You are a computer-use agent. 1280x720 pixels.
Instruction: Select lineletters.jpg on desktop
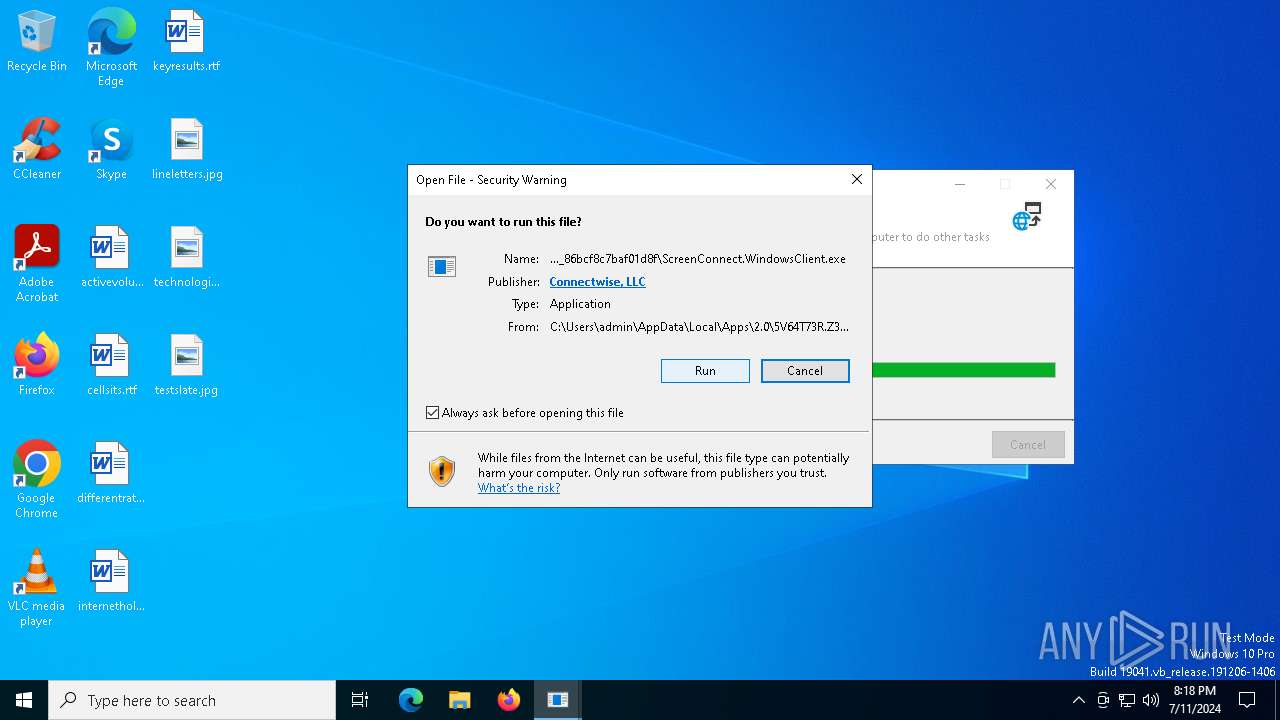point(187,150)
